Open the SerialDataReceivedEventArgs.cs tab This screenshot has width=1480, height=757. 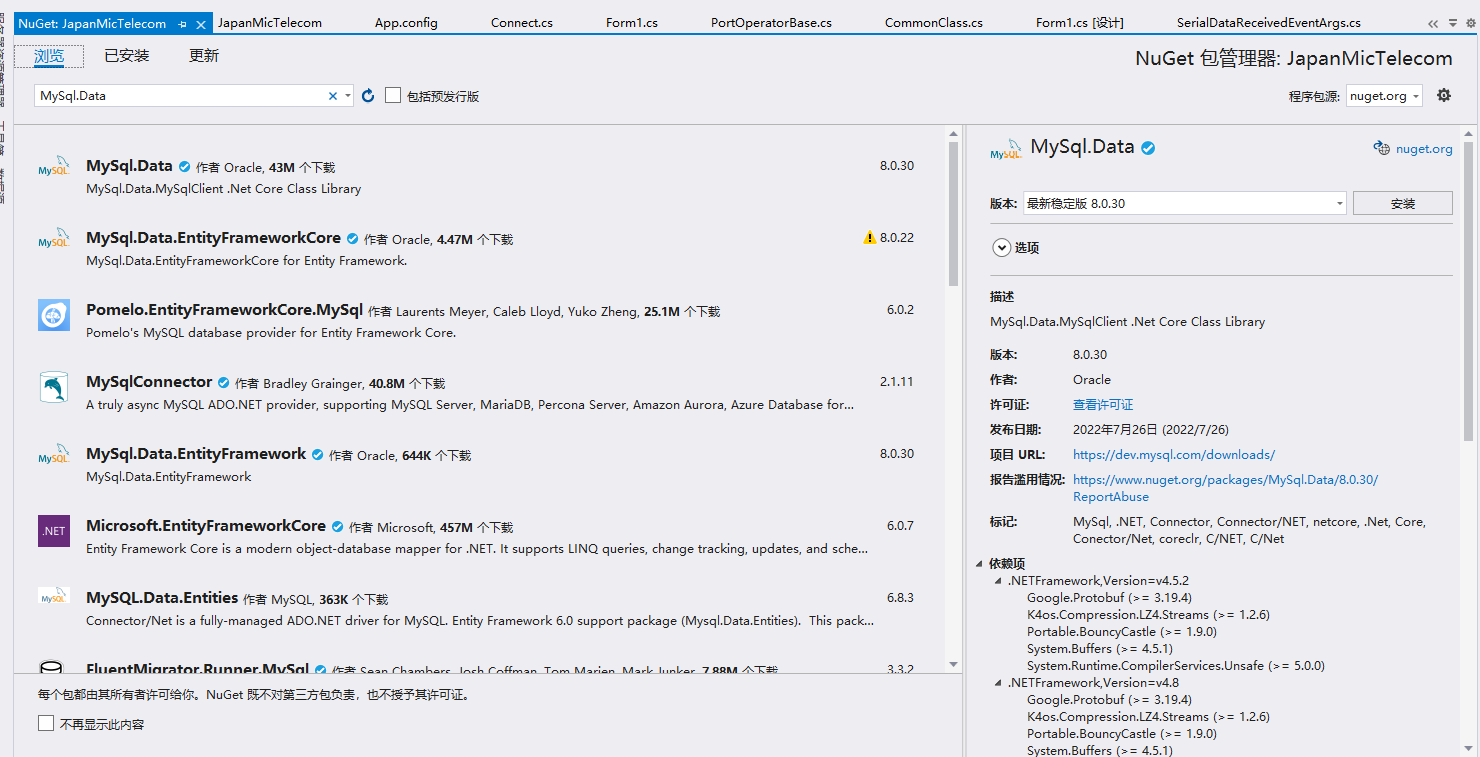point(1268,23)
